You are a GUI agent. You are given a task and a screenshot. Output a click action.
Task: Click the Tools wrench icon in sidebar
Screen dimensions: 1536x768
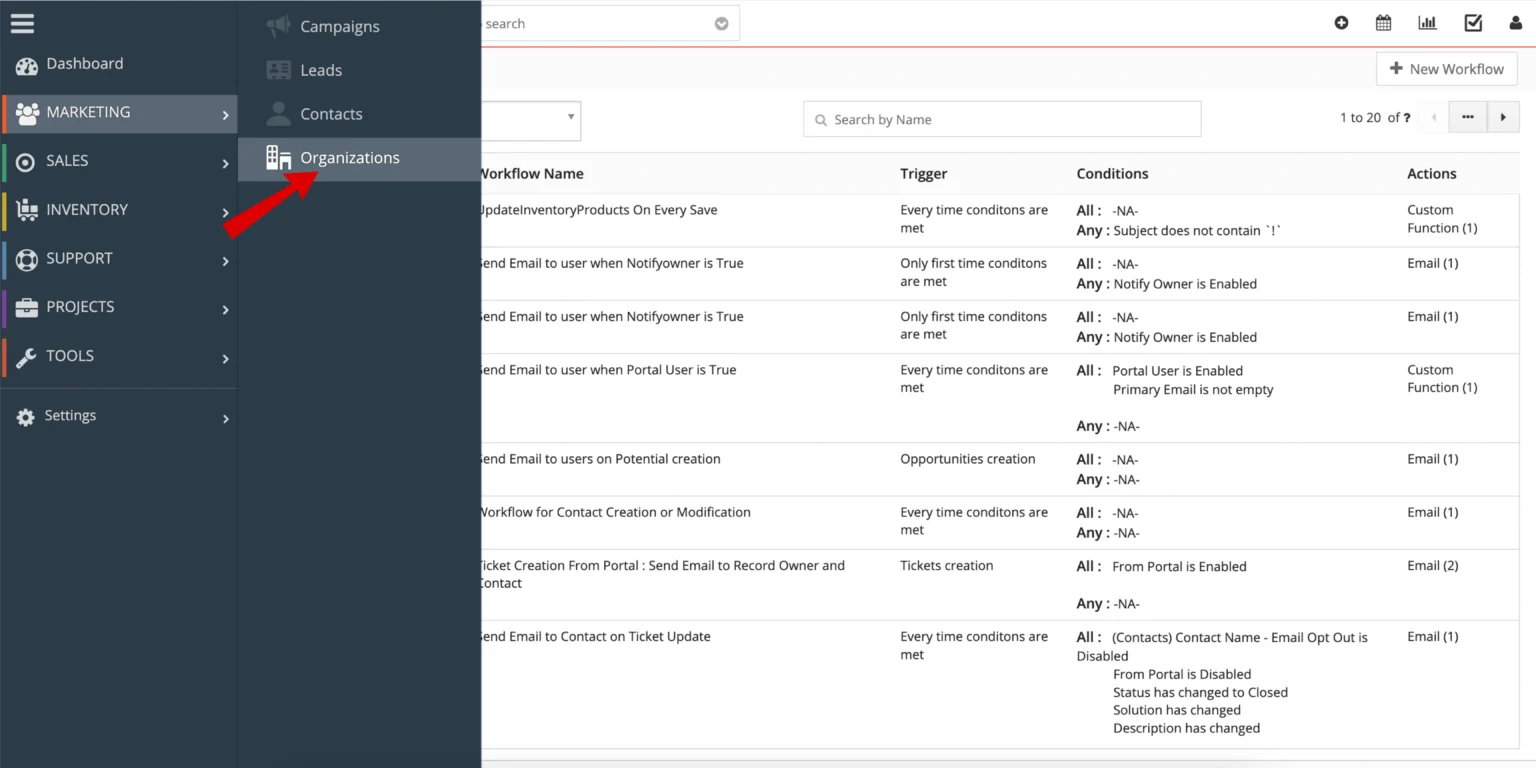tap(25, 356)
